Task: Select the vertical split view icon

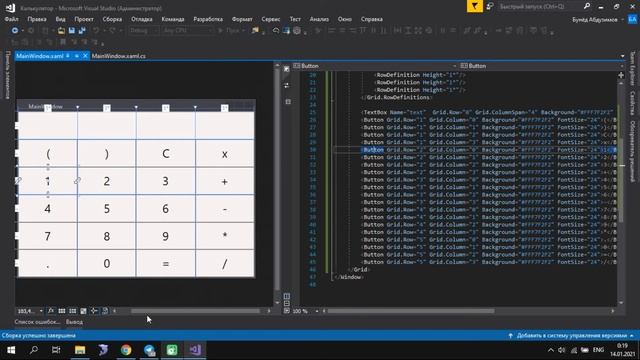Action: coord(287,296)
